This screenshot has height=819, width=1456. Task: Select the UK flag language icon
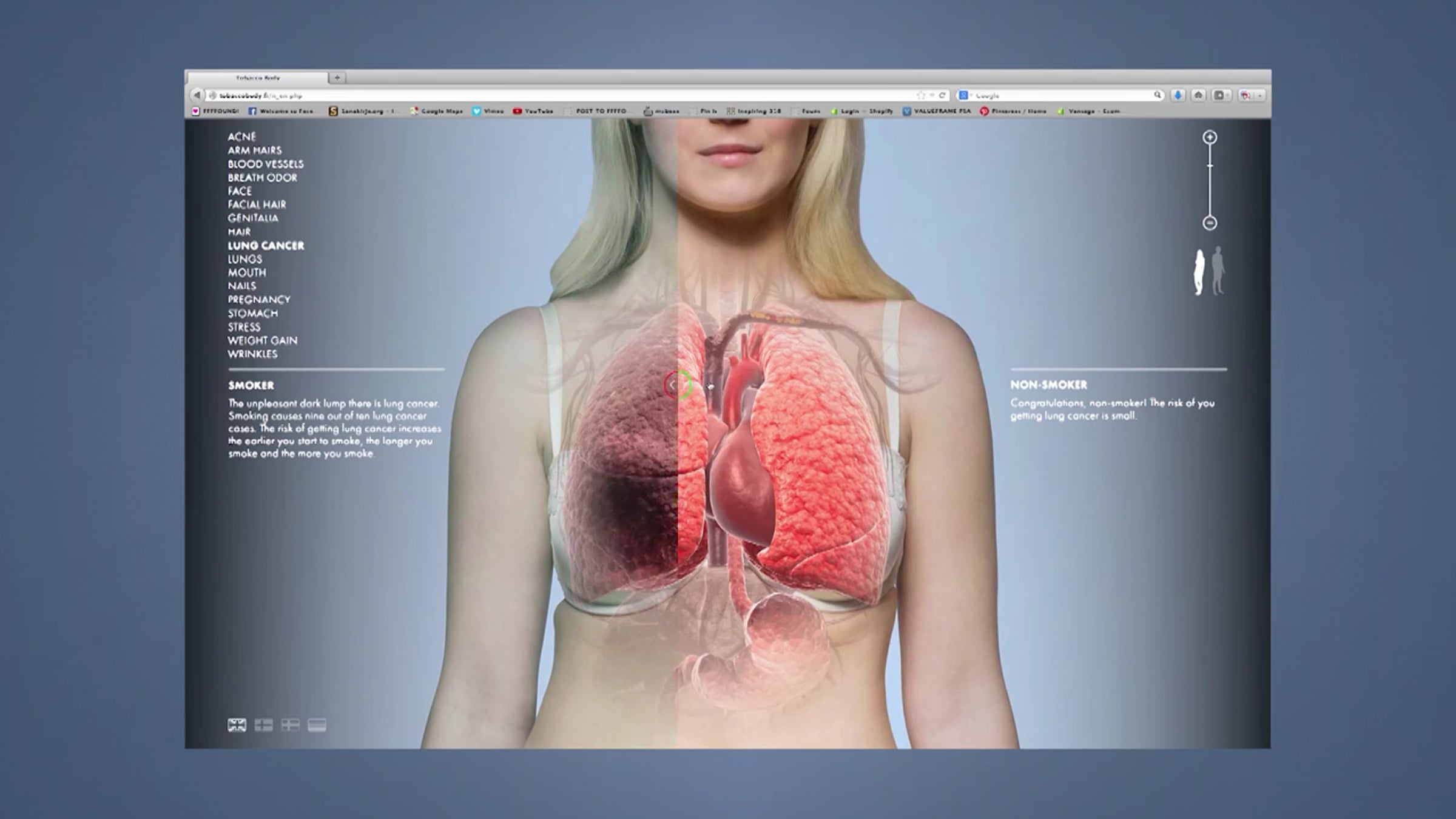coord(237,725)
